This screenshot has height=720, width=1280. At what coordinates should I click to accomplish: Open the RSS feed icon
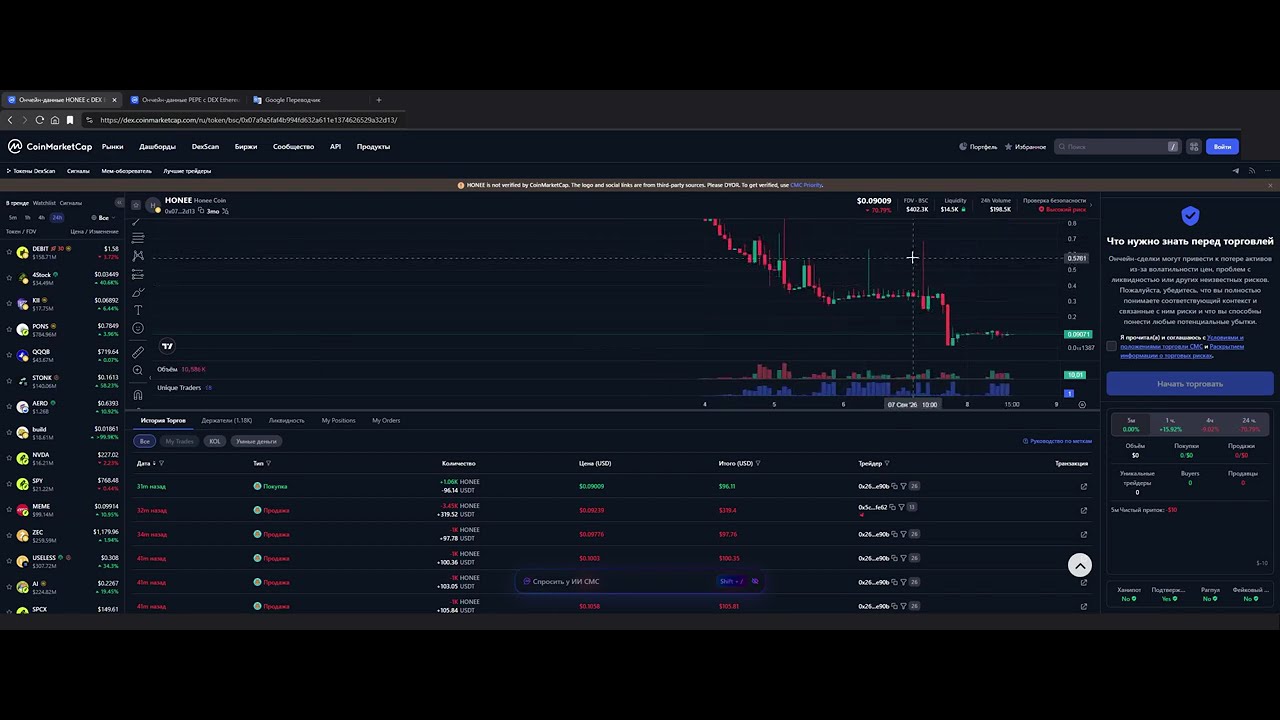coord(1250,171)
